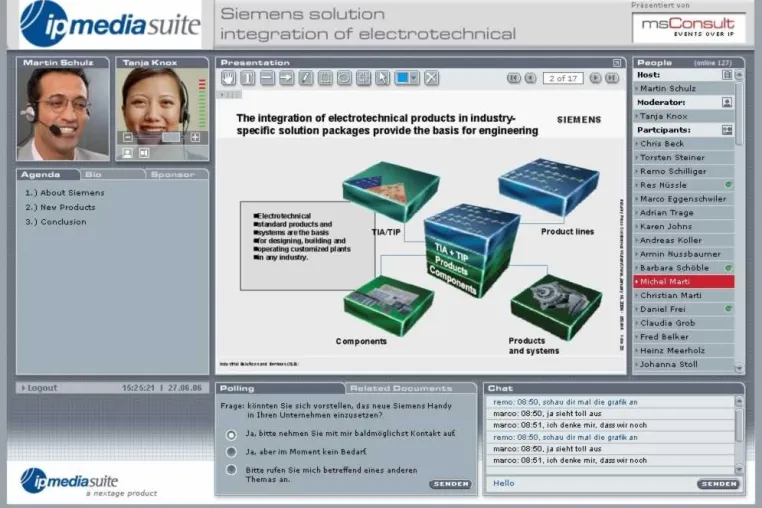The height and width of the screenshot is (508, 762).
Task: Select the hand pan tool
Action: click(228, 78)
